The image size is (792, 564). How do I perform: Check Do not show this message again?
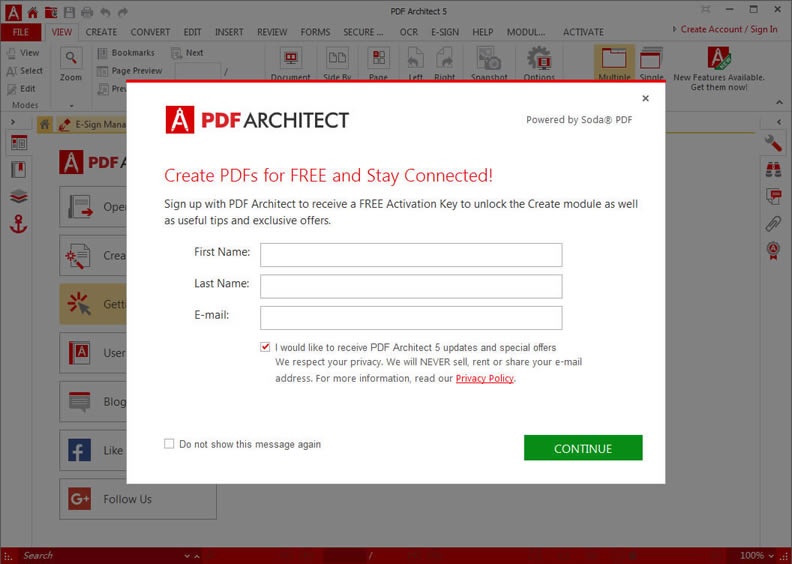[x=169, y=444]
